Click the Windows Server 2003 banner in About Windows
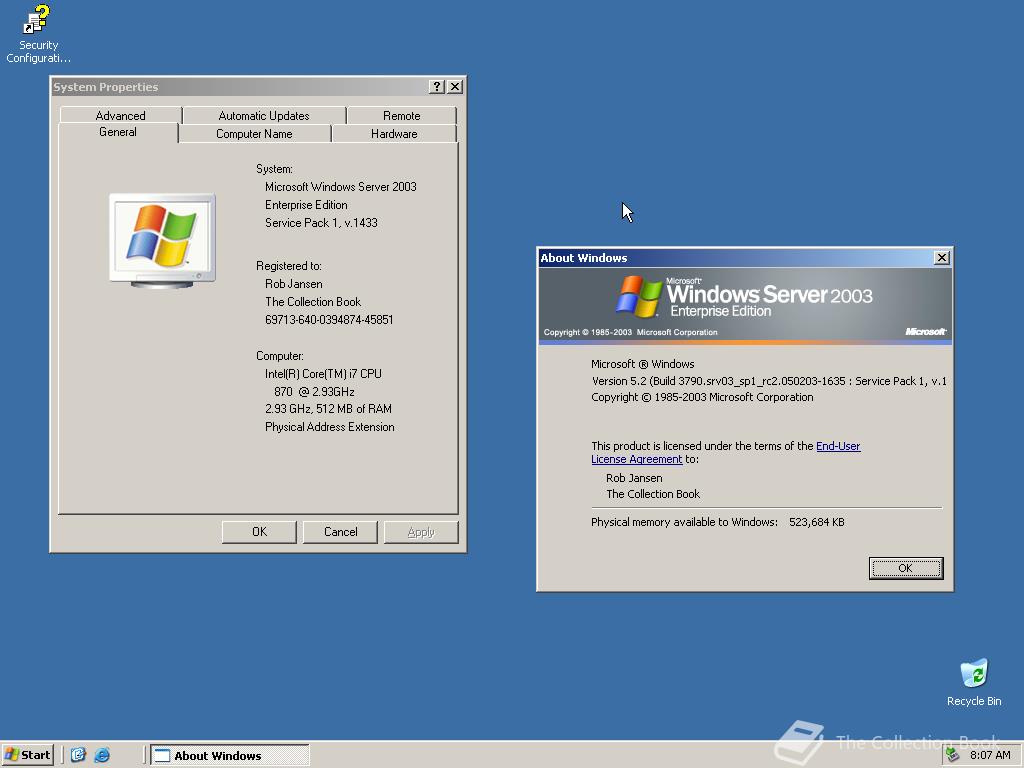Viewport: 1024px width, 768px height. pyautogui.click(x=744, y=304)
